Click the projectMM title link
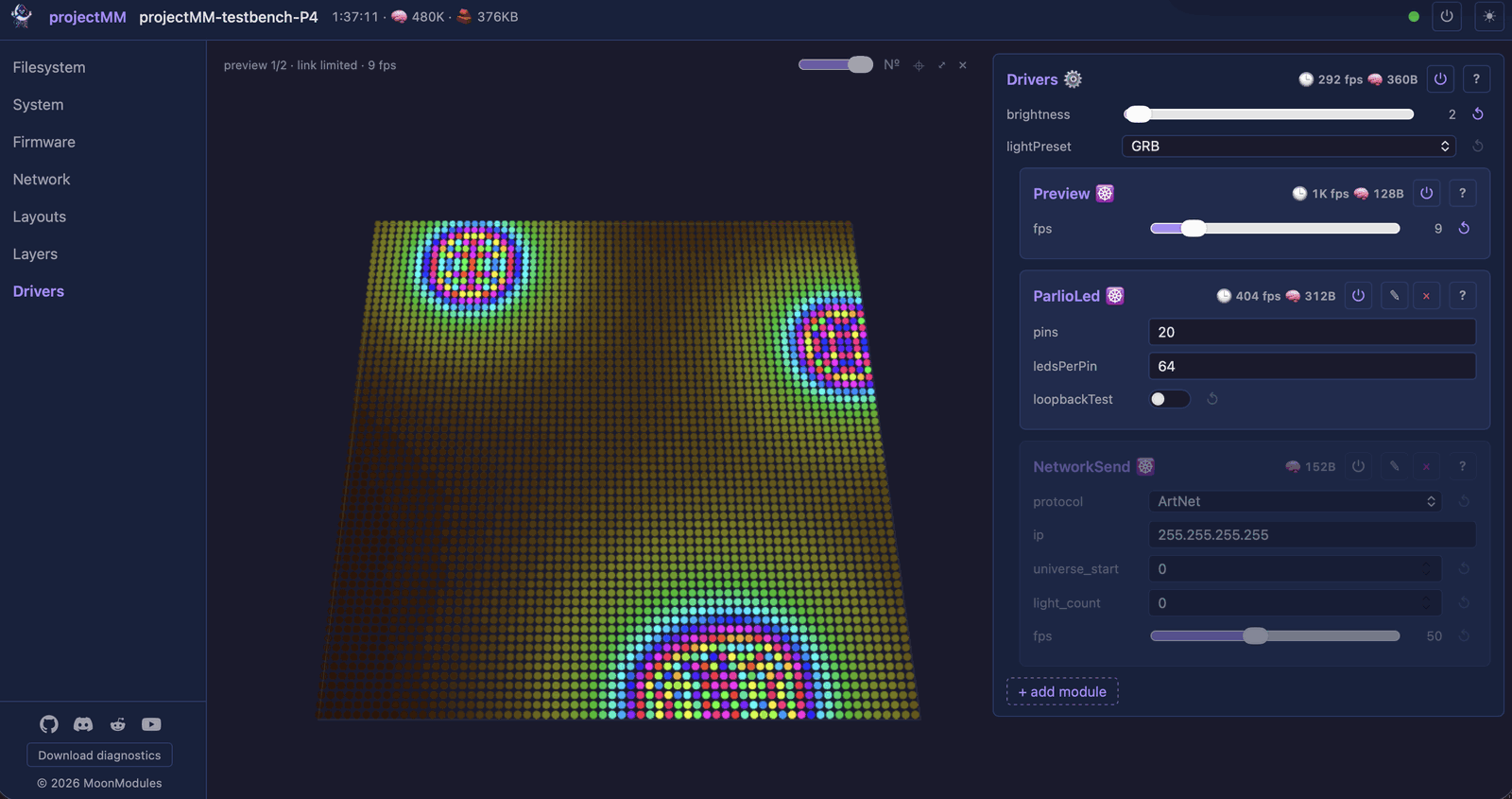This screenshot has width=1512, height=799. pyautogui.click(x=88, y=17)
